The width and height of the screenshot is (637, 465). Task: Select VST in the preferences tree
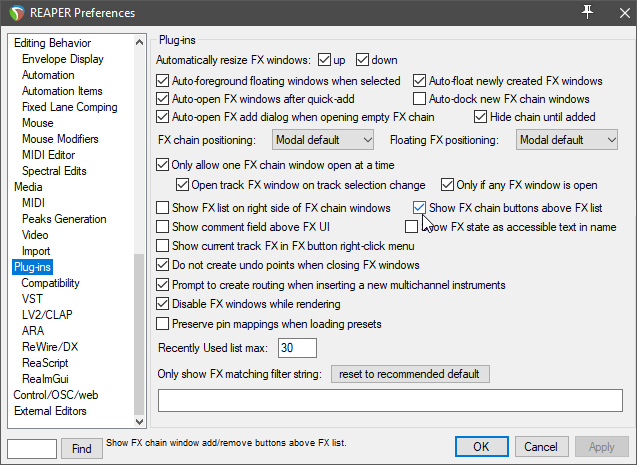(32, 299)
